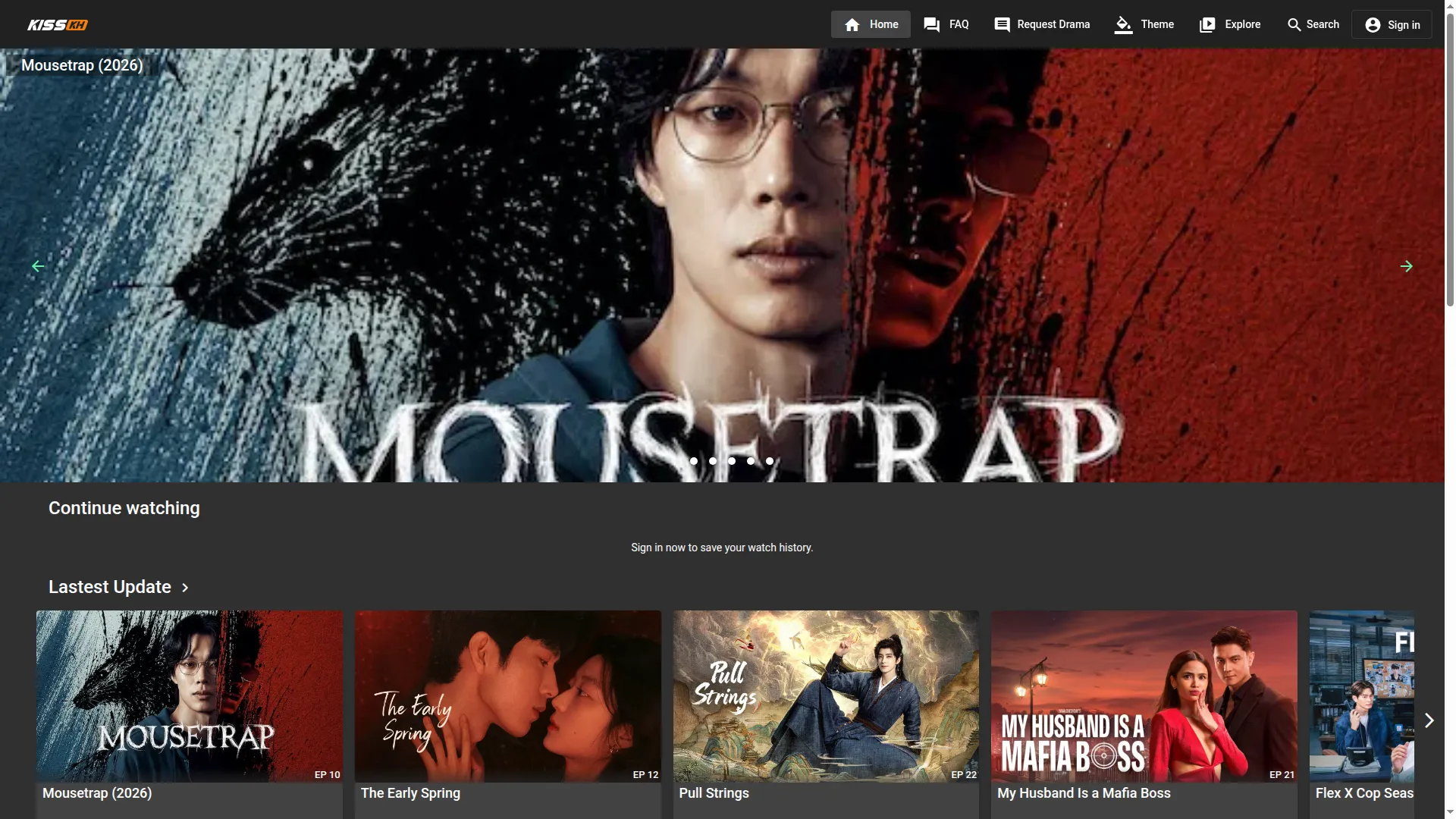Advance the banner with the right arrow
The image size is (1456, 819).
1406,266
